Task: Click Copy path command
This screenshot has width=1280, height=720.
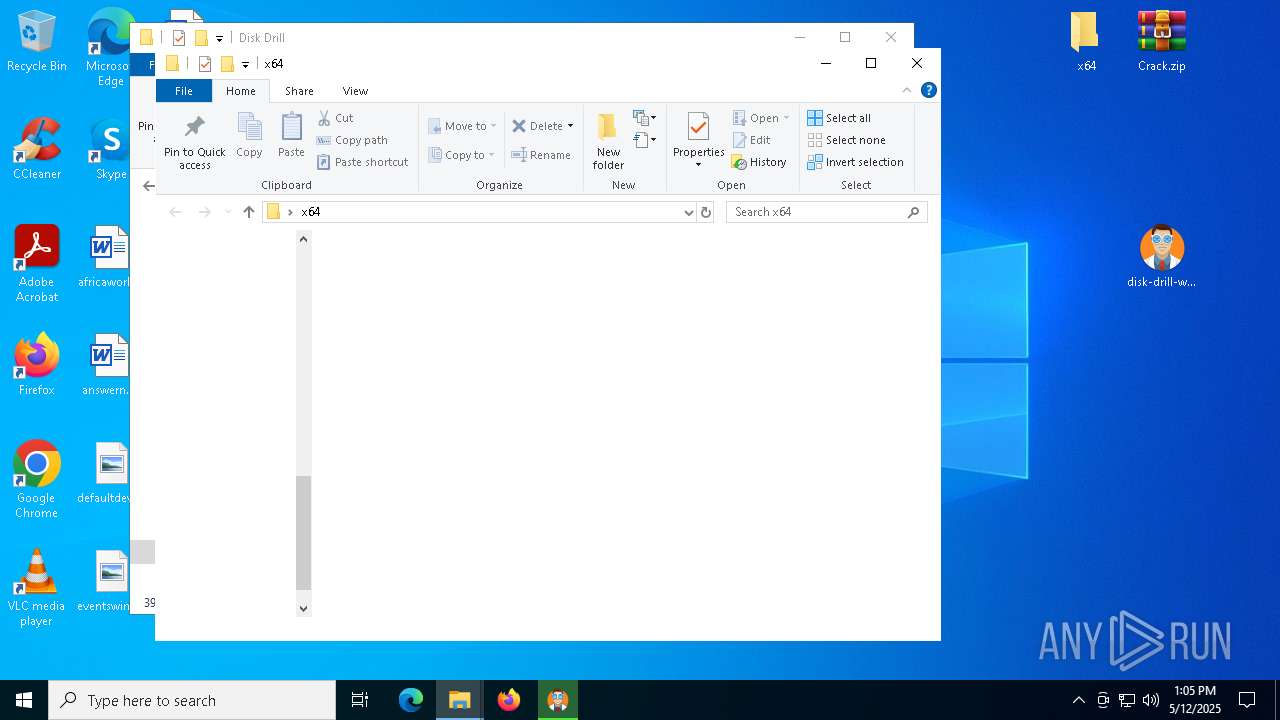Action: pos(352,140)
